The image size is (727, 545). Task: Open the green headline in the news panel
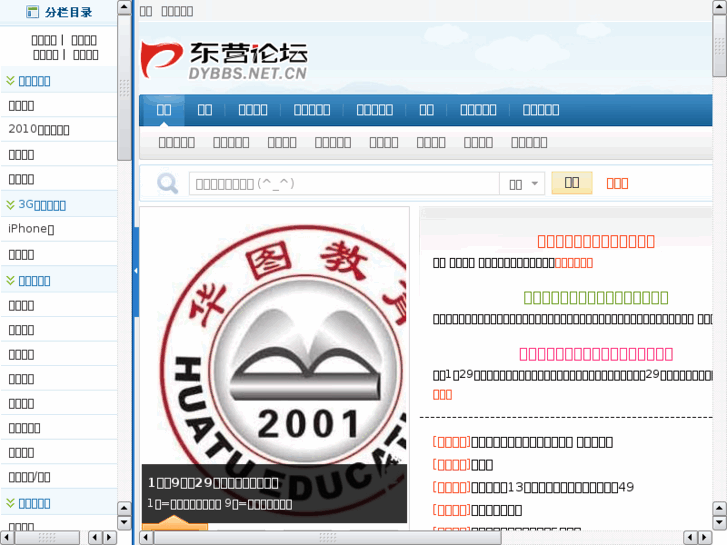pos(596,297)
